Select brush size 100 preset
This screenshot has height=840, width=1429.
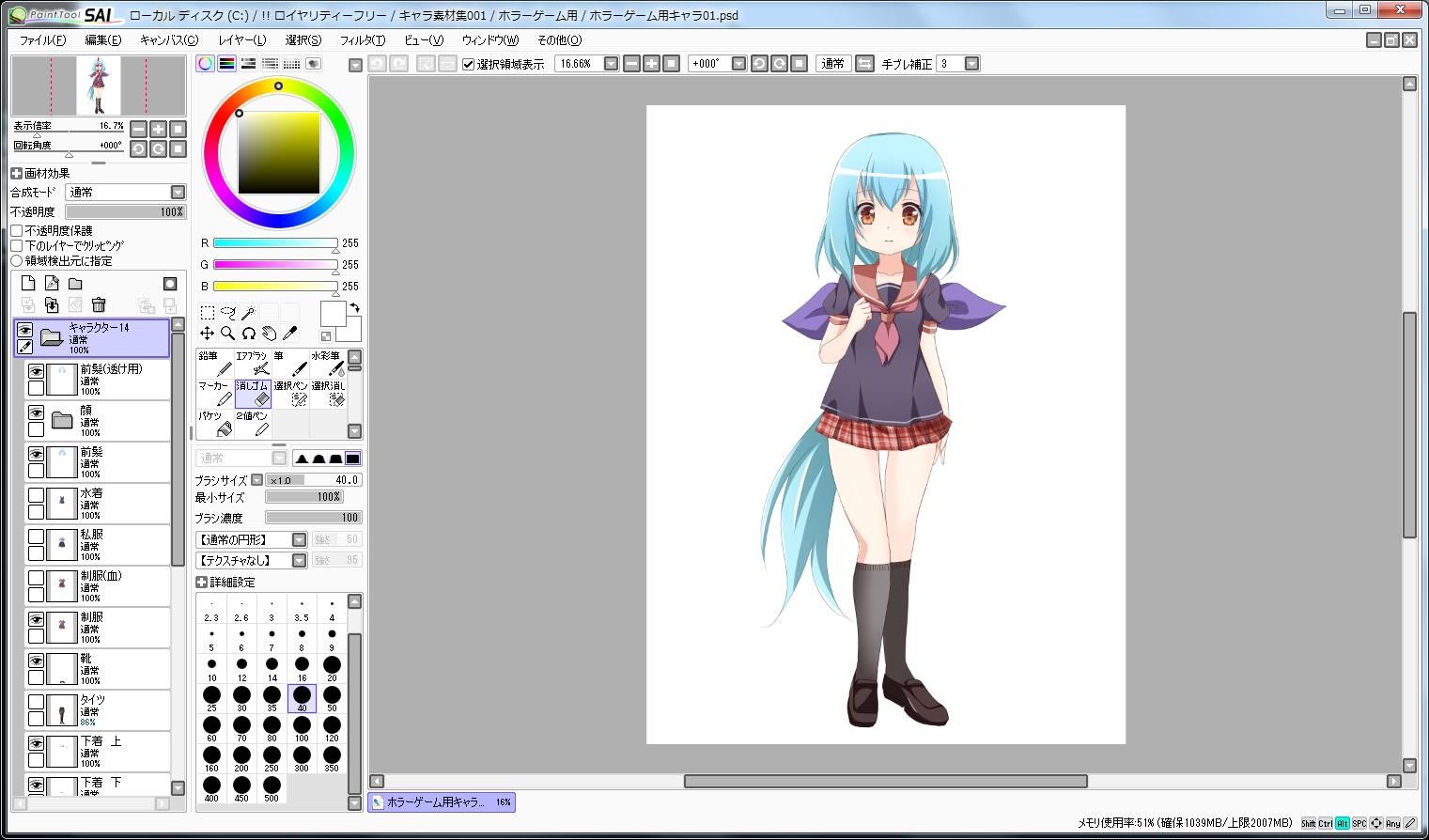click(x=302, y=728)
